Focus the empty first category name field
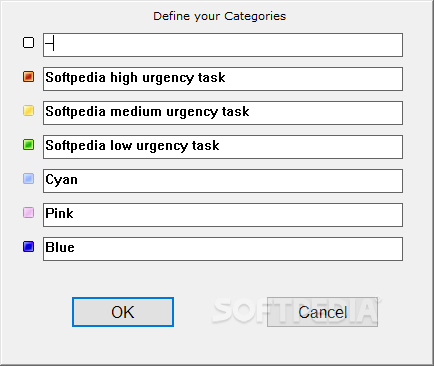The image size is (434, 366). click(x=223, y=45)
